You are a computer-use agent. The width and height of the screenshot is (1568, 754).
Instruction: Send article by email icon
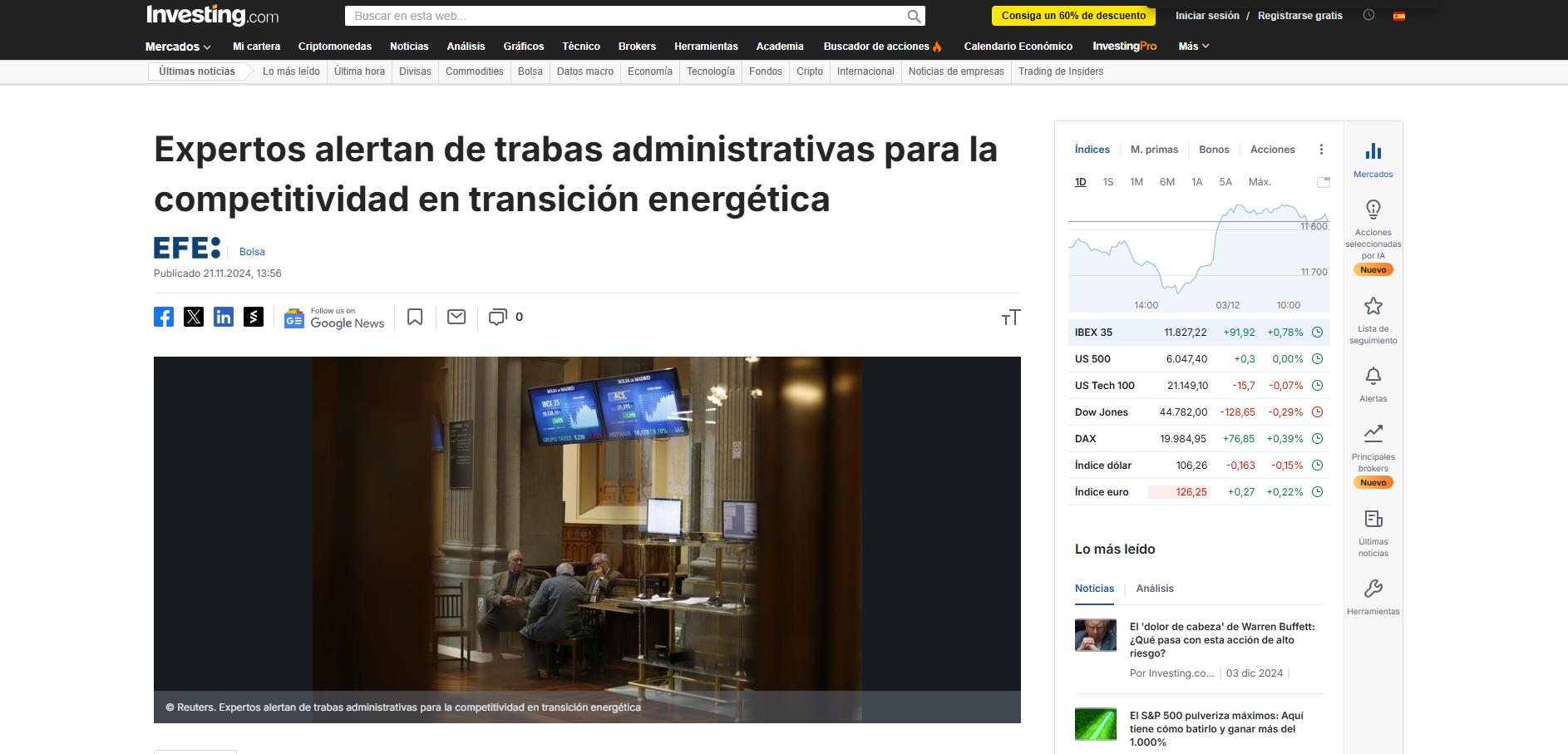(x=456, y=317)
